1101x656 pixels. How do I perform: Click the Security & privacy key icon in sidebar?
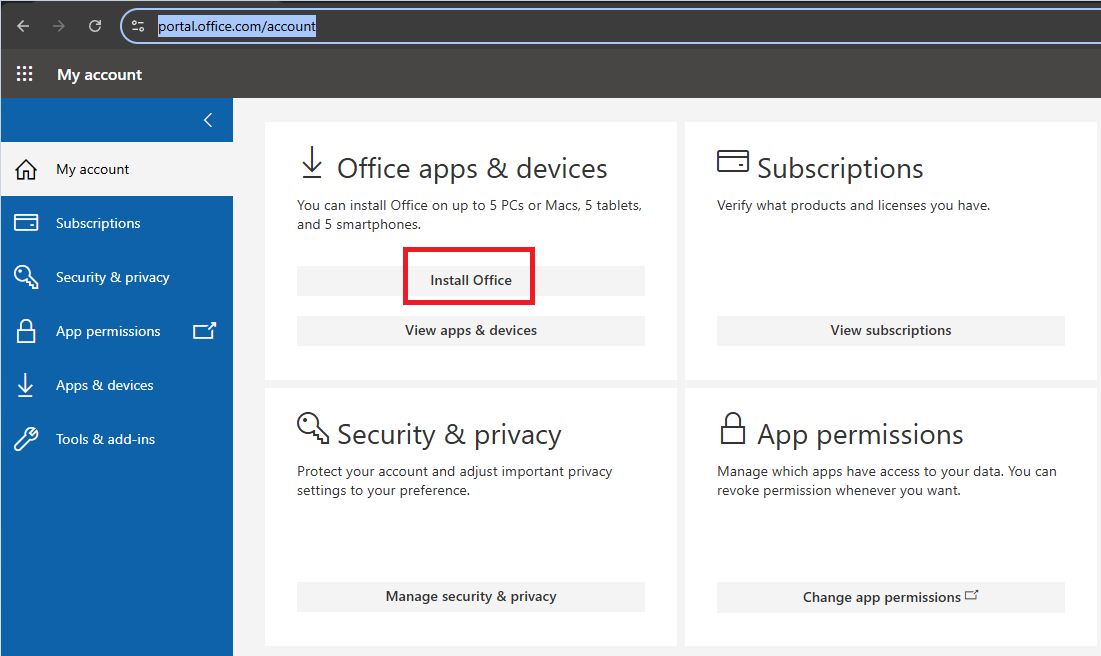point(27,277)
